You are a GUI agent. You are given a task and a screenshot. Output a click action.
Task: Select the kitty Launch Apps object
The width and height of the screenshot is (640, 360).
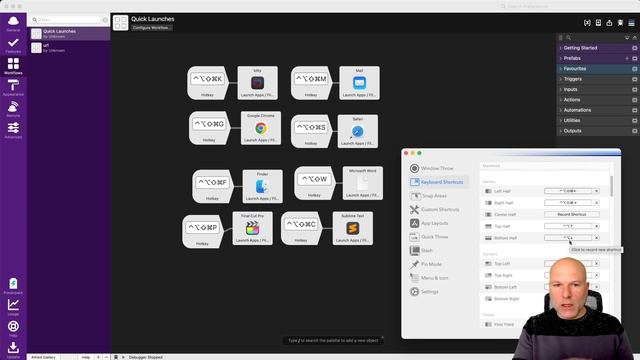[x=258, y=83]
